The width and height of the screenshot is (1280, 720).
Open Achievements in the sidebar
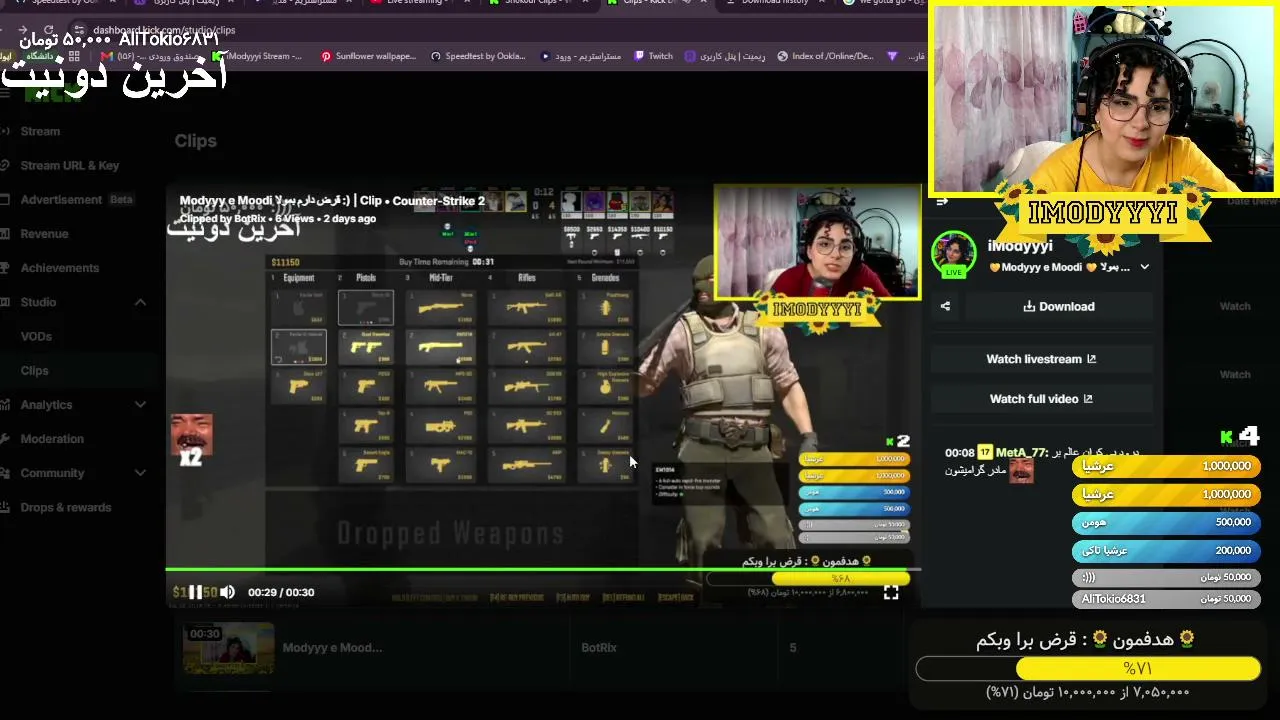pos(59,267)
